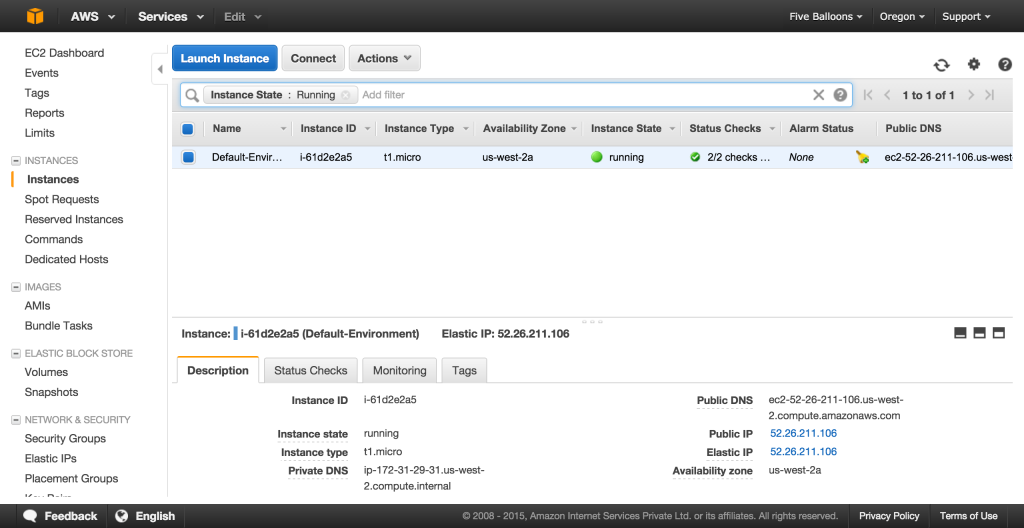Sort by Availability Zone column header
This screenshot has width=1024, height=528.
coord(524,129)
